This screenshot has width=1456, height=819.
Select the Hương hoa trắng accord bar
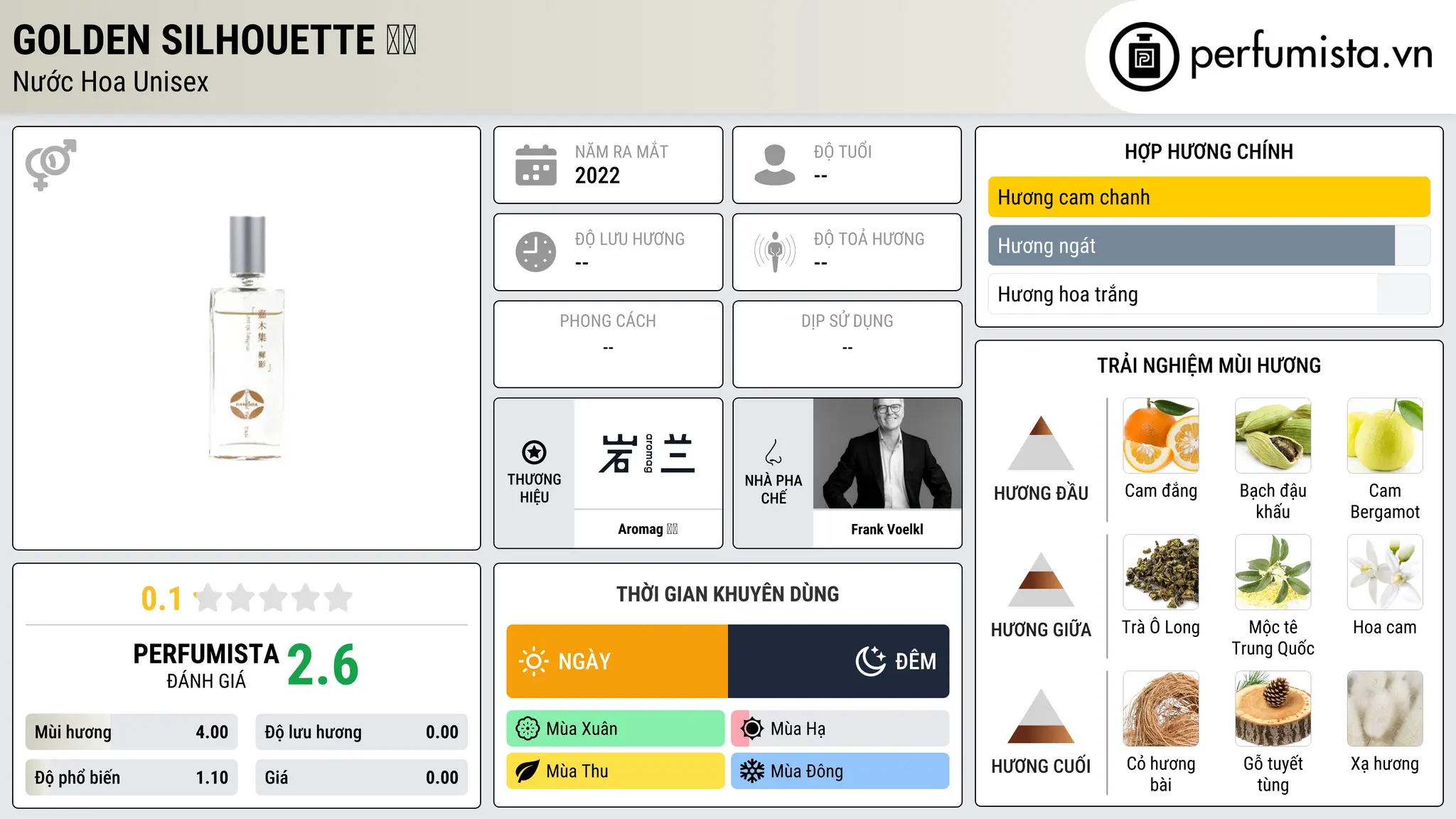(x=1209, y=294)
